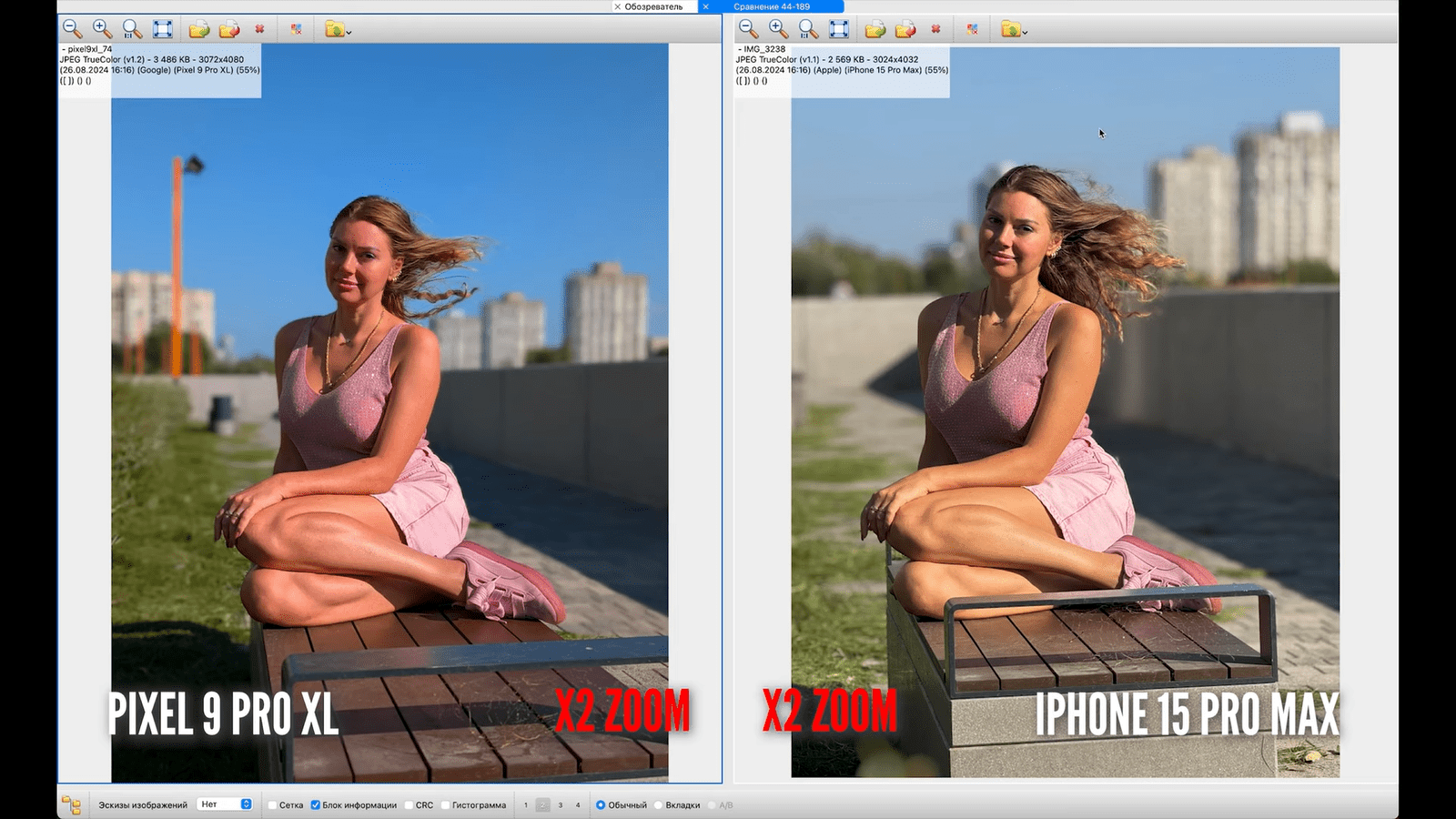The height and width of the screenshot is (819, 1456).
Task: Expand folder dropdown arrow in left pane
Action: click(349, 32)
